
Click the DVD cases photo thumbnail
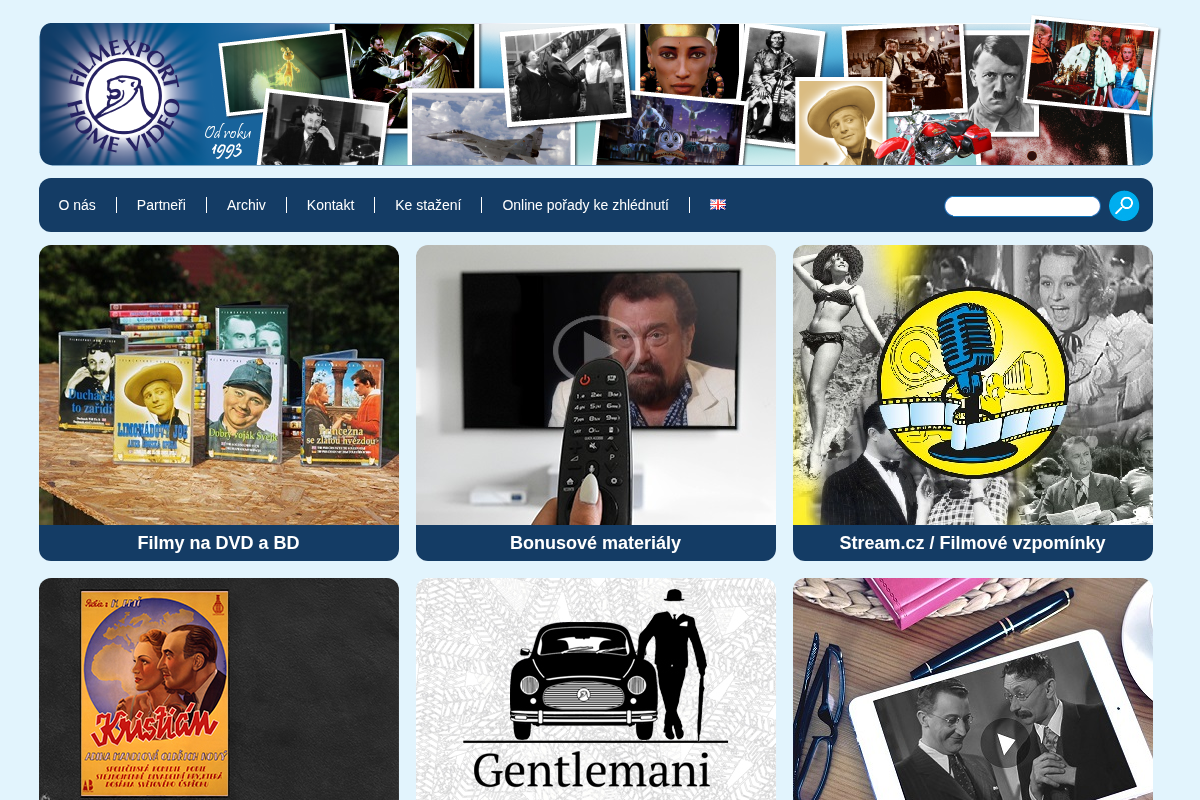219,385
